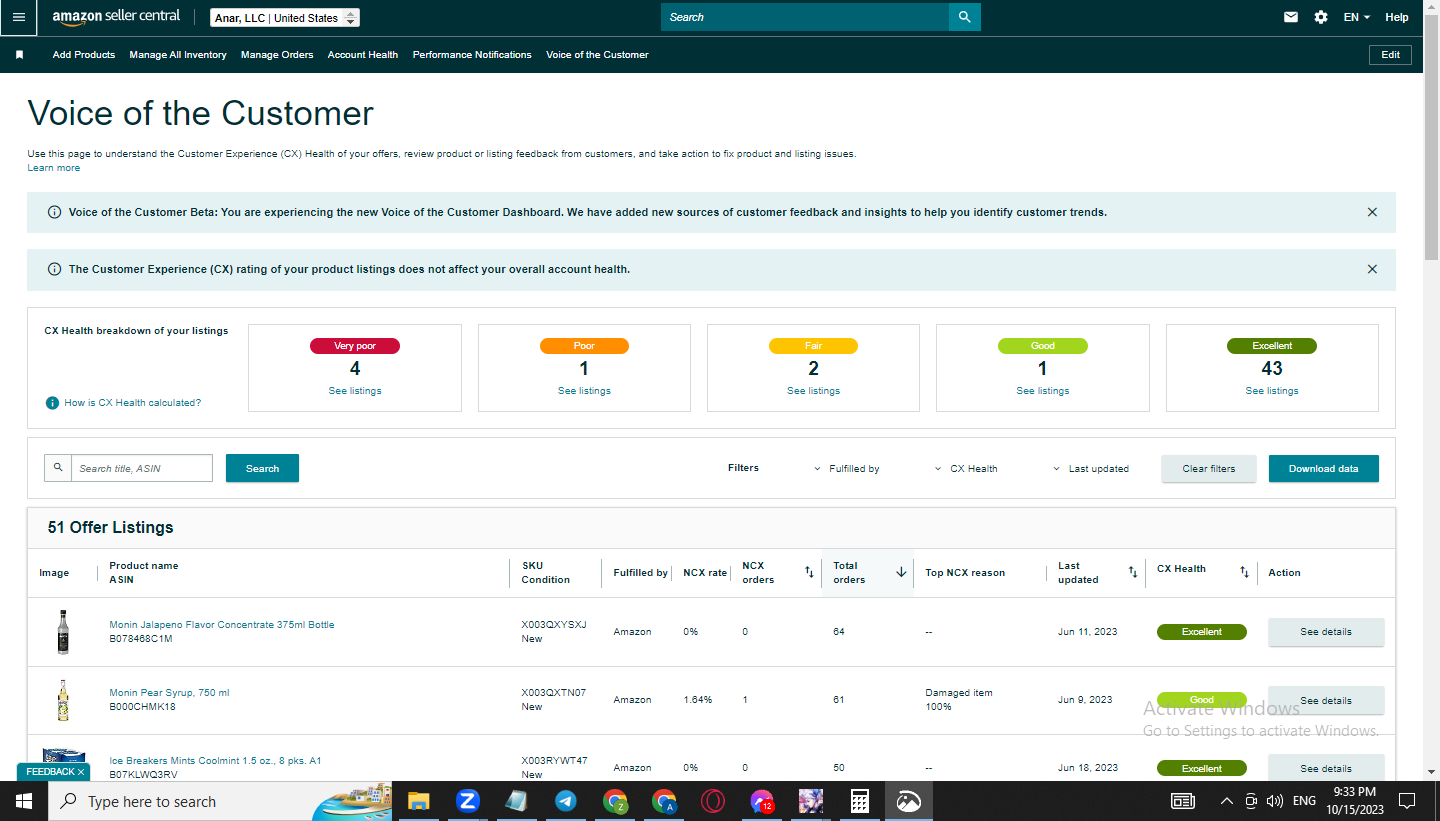The width and height of the screenshot is (1440, 821).
Task: Open File Explorer from taskbar
Action: (418, 801)
